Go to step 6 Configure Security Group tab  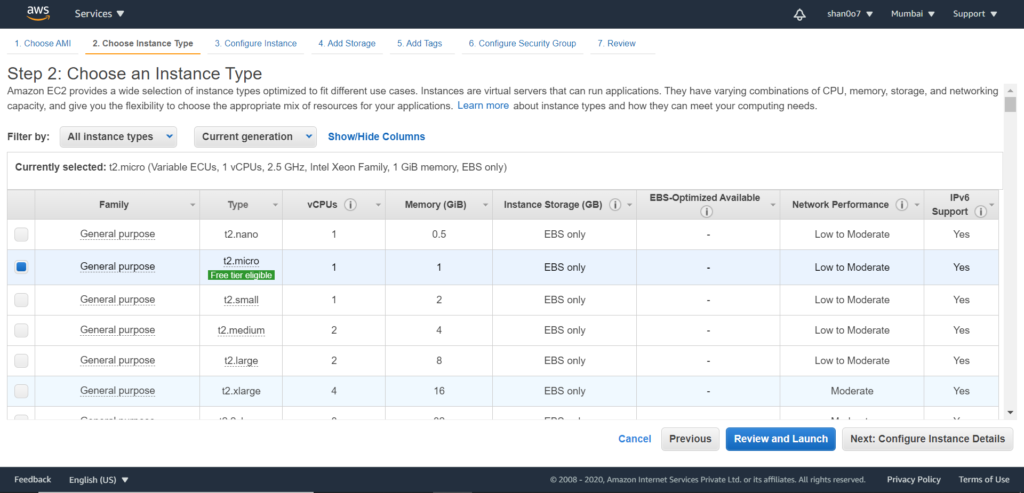pos(522,44)
